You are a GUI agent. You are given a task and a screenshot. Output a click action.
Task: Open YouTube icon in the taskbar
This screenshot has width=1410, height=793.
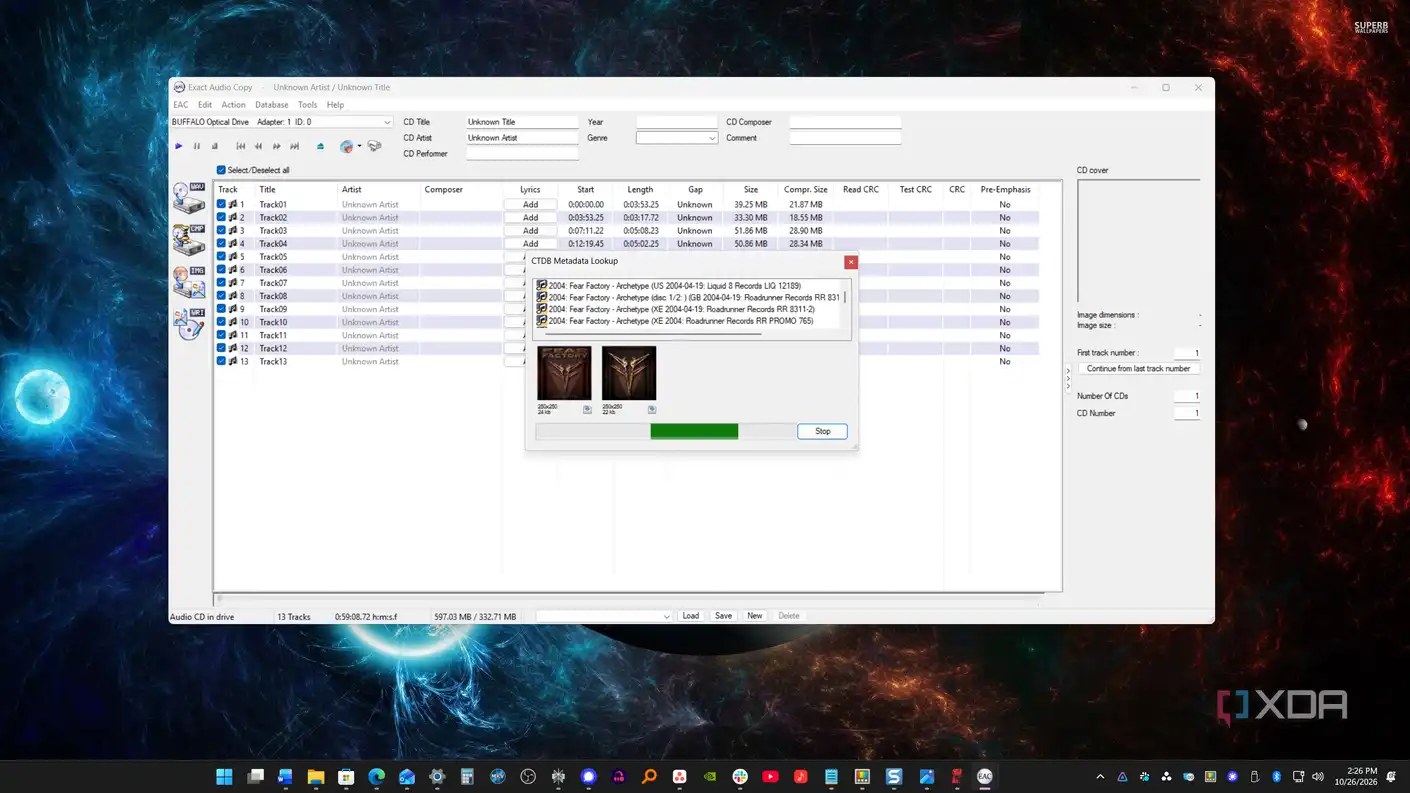pyautogui.click(x=770, y=776)
